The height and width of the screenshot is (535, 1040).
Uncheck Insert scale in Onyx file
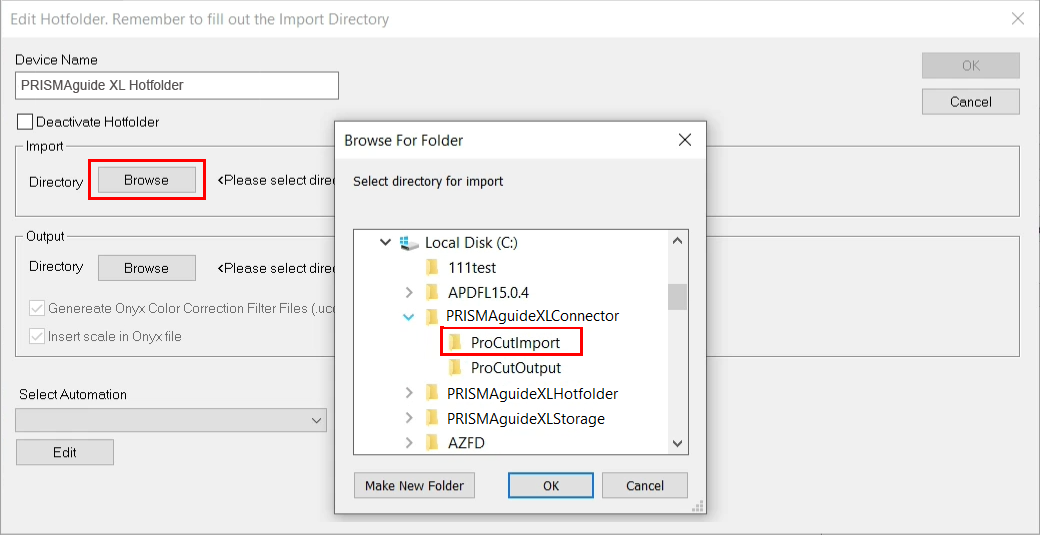click(x=39, y=337)
